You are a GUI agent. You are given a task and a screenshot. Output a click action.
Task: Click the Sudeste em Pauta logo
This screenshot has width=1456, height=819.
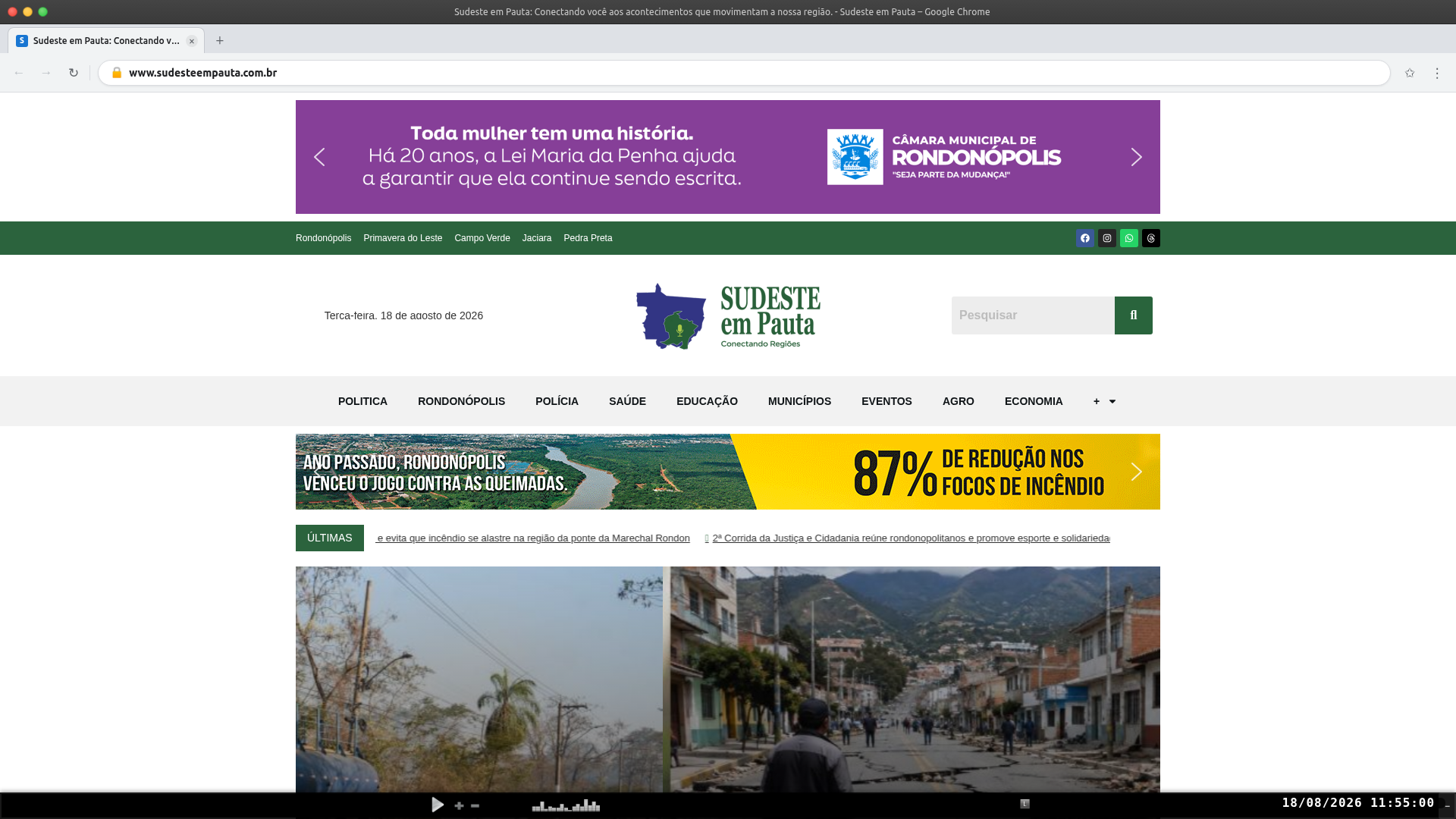(728, 315)
